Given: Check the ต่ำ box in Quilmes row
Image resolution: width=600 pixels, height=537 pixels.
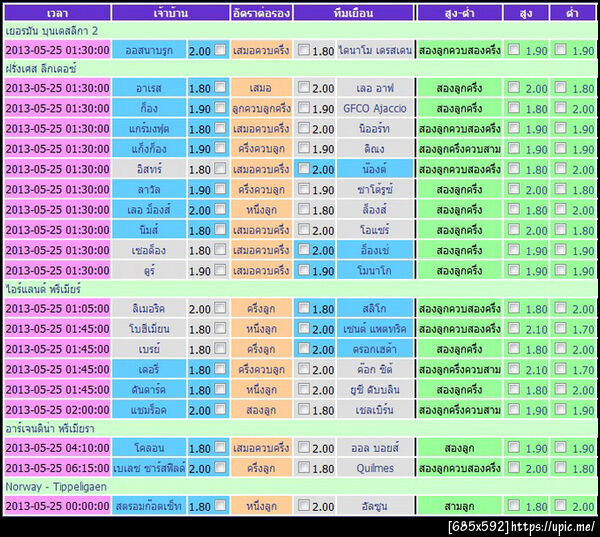Looking at the screenshot, I should click(561, 467).
